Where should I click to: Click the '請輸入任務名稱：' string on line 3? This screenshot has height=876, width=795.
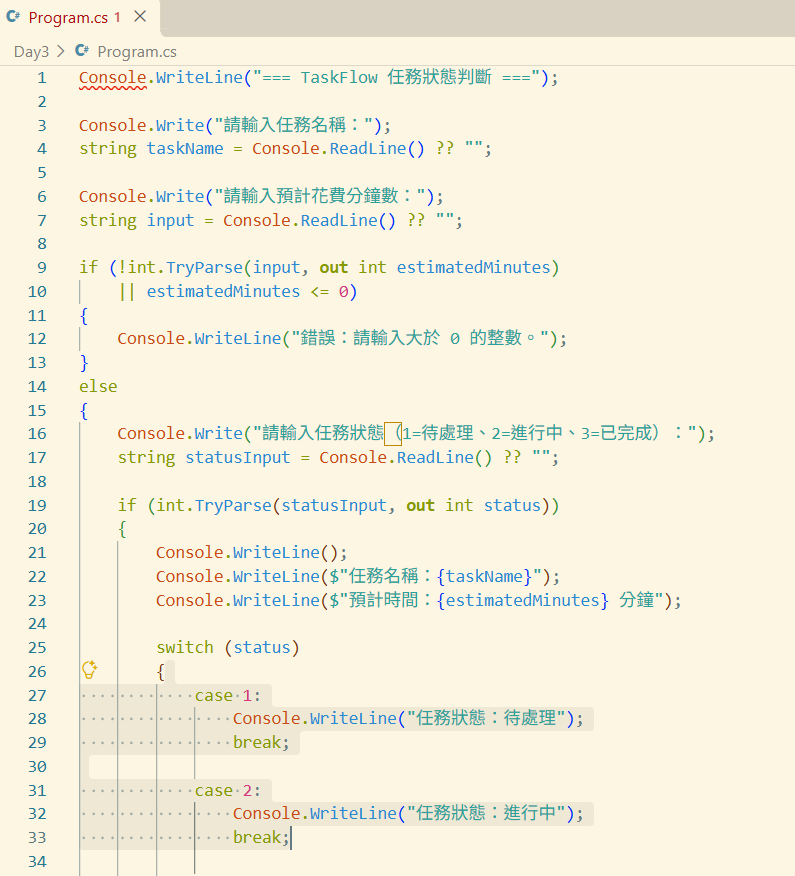pos(293,125)
